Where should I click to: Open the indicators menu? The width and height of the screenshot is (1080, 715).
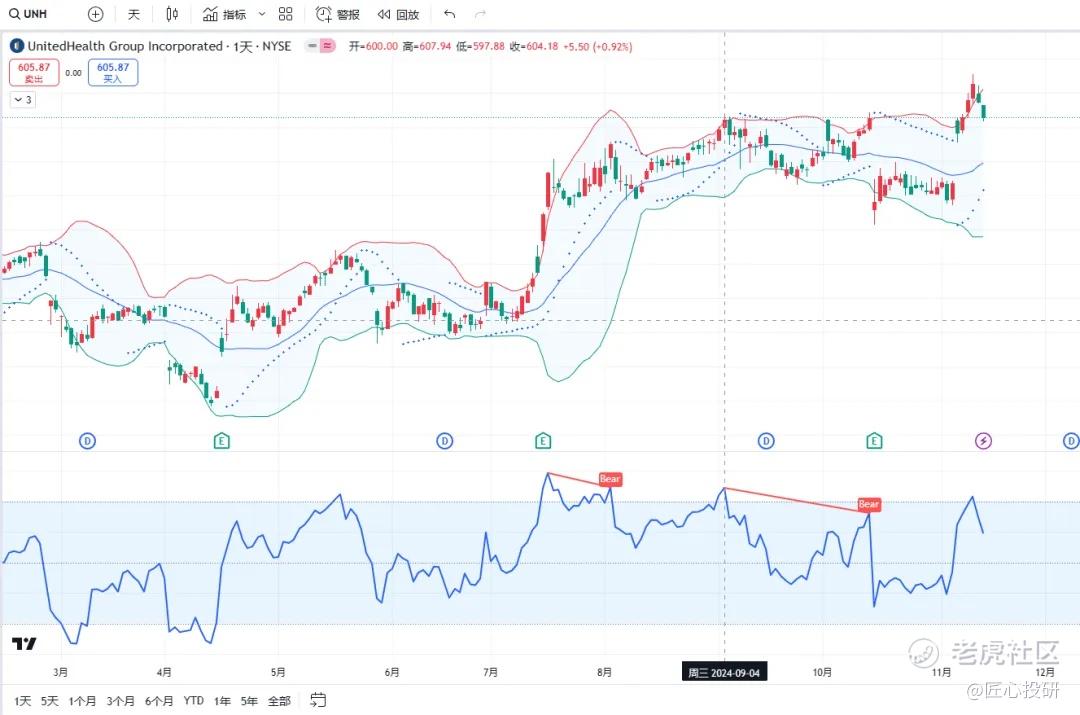coord(225,14)
